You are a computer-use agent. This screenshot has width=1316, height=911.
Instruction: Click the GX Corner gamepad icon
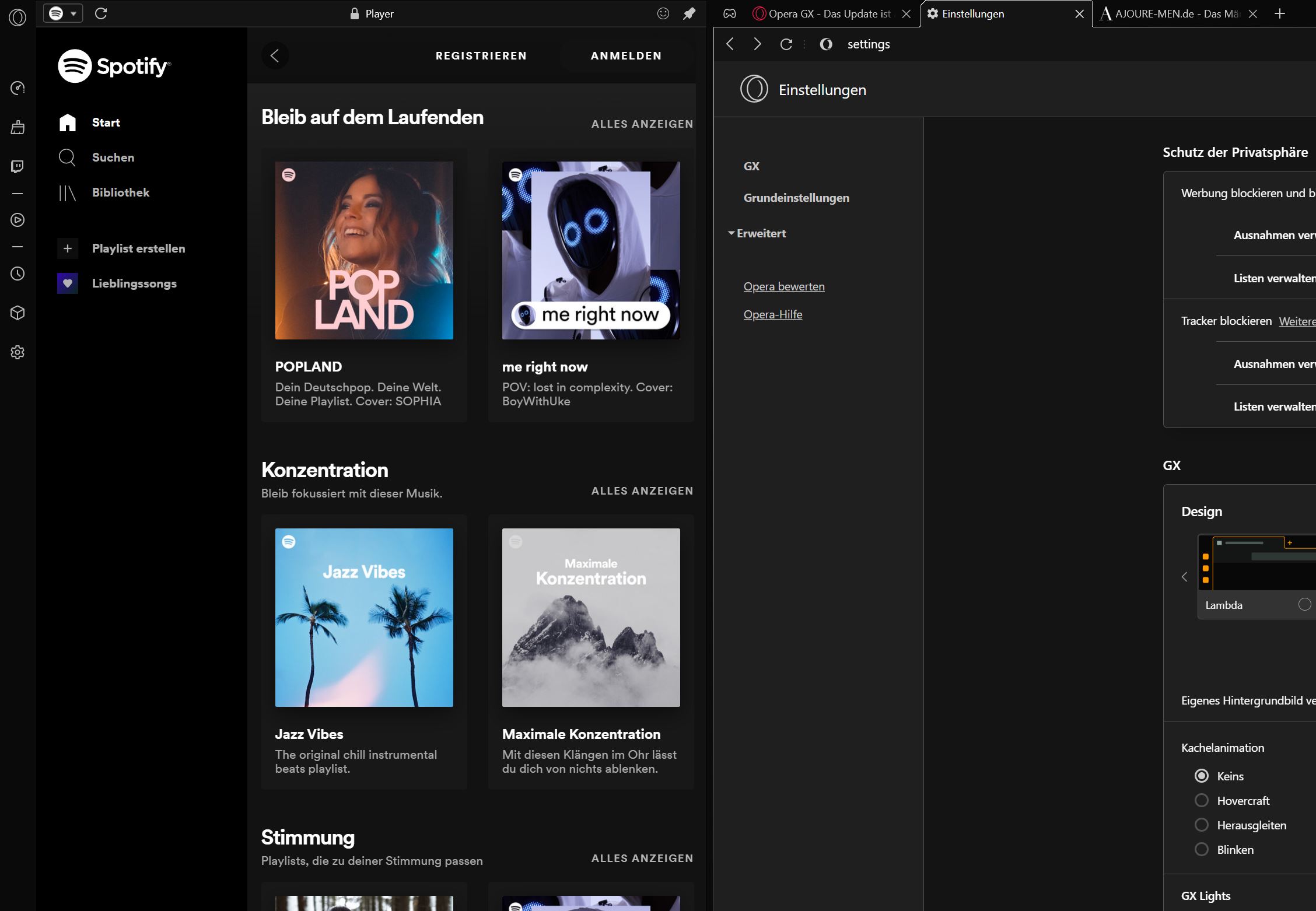[730, 13]
